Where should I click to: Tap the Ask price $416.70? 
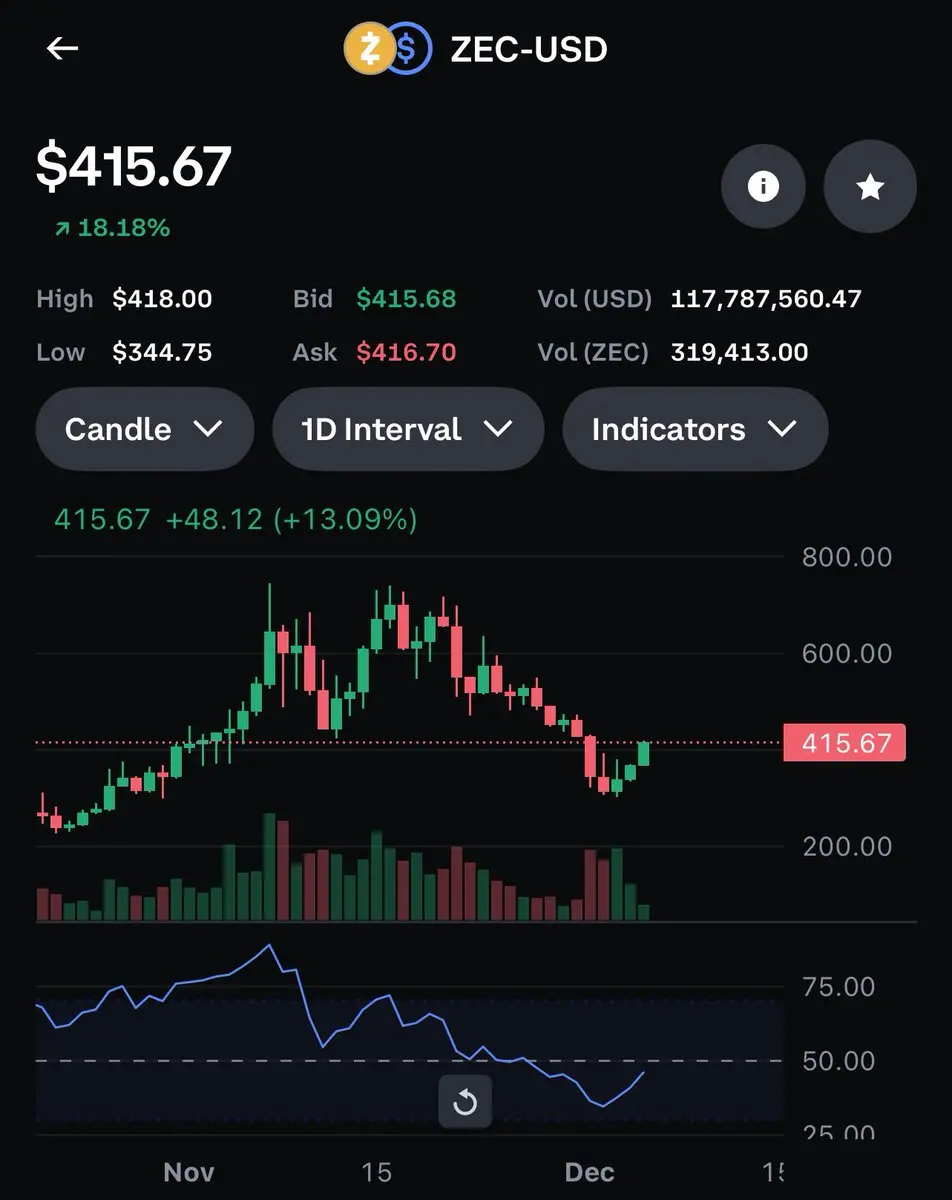tap(406, 352)
